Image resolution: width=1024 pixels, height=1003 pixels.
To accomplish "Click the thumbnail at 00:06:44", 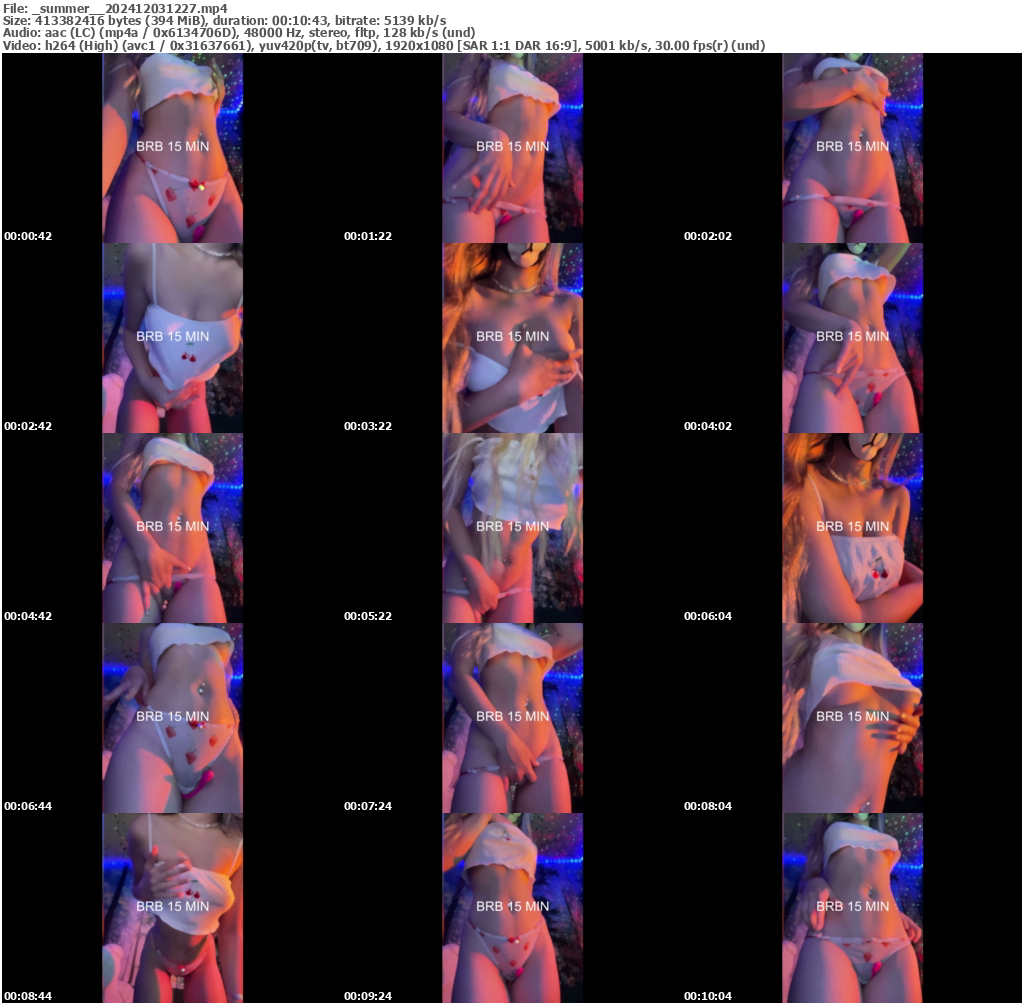I will tap(172, 717).
